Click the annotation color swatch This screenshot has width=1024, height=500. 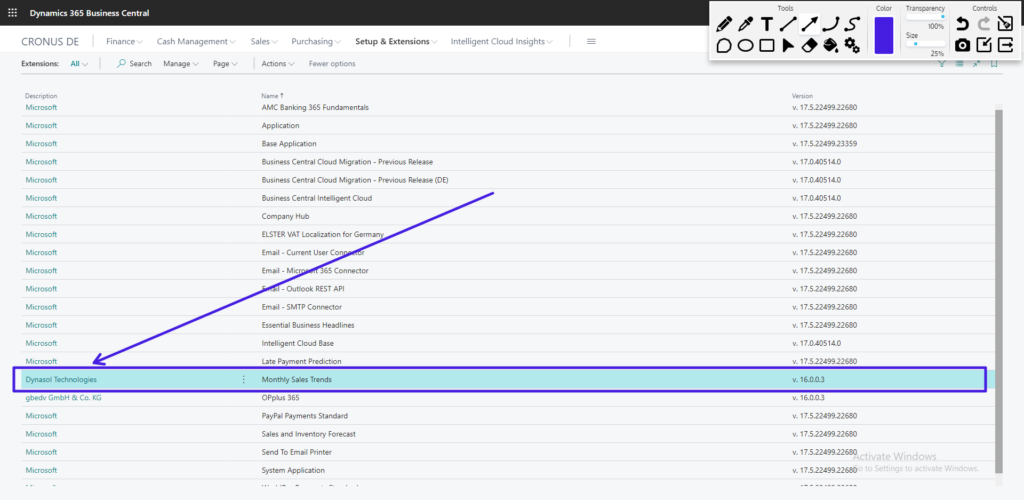883,36
